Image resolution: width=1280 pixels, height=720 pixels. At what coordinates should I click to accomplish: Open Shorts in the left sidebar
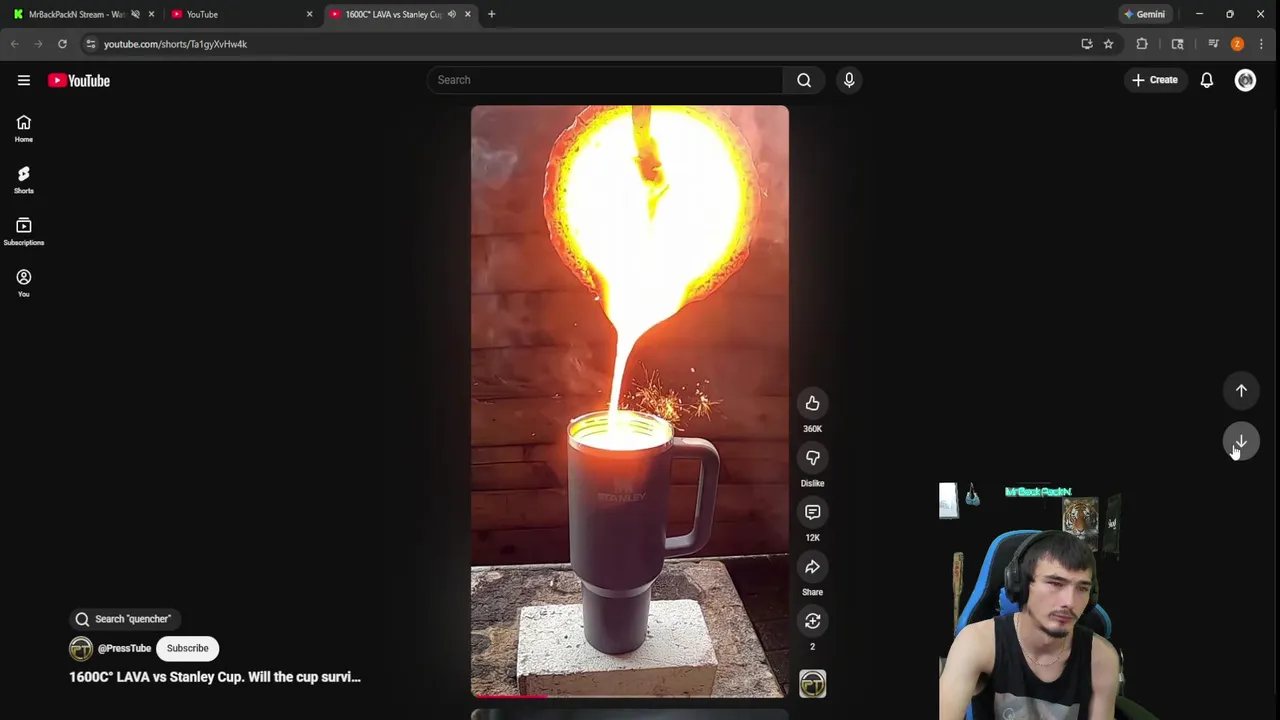point(24,180)
